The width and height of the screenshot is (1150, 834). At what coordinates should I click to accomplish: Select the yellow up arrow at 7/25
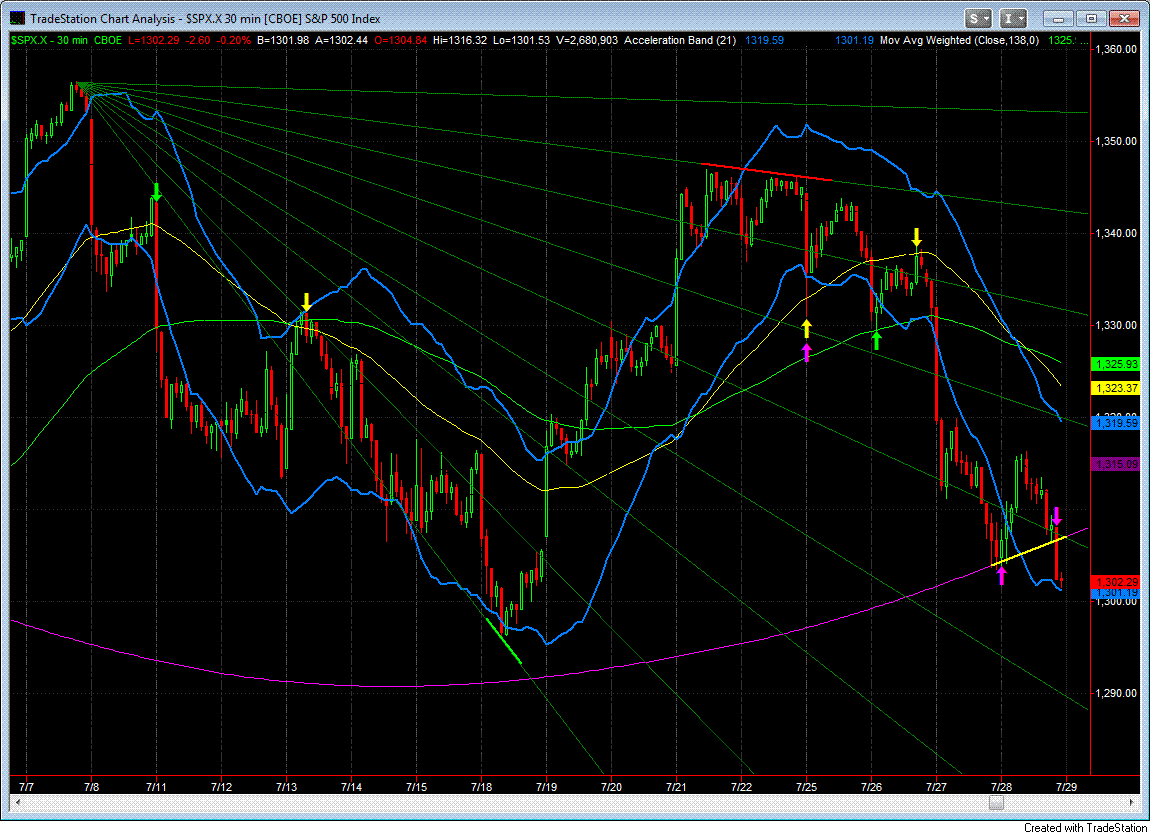click(807, 329)
